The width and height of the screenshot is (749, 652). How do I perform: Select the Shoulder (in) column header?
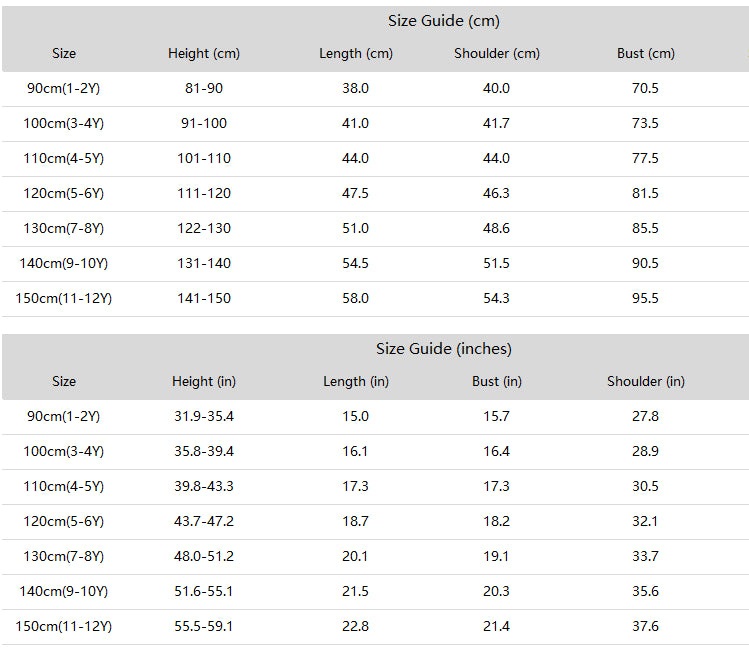(646, 382)
